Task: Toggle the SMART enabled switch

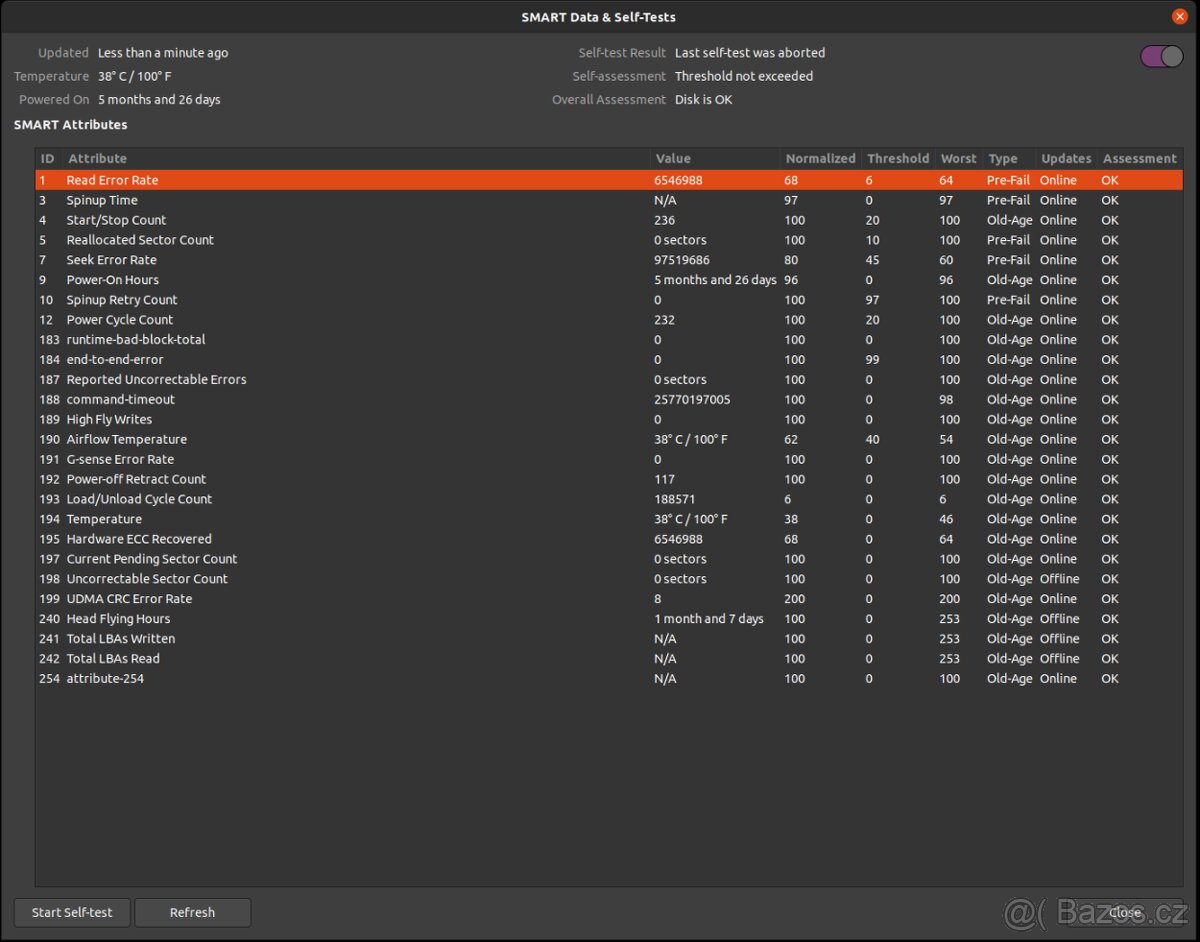Action: point(1161,57)
